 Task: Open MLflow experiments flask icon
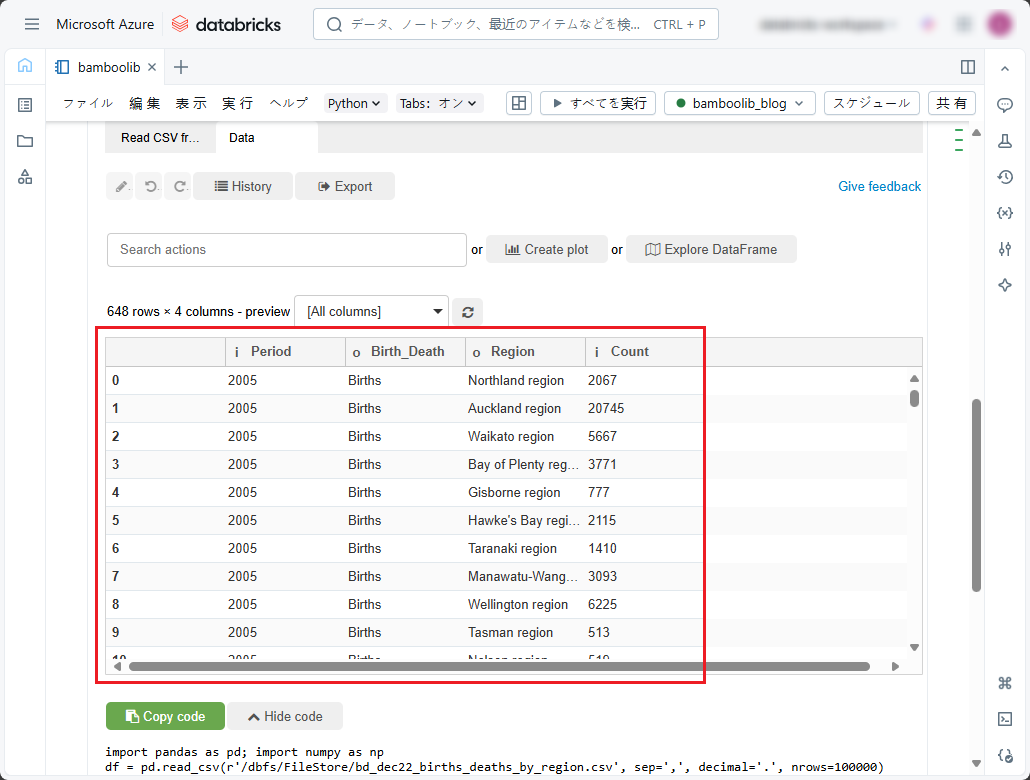(1005, 141)
